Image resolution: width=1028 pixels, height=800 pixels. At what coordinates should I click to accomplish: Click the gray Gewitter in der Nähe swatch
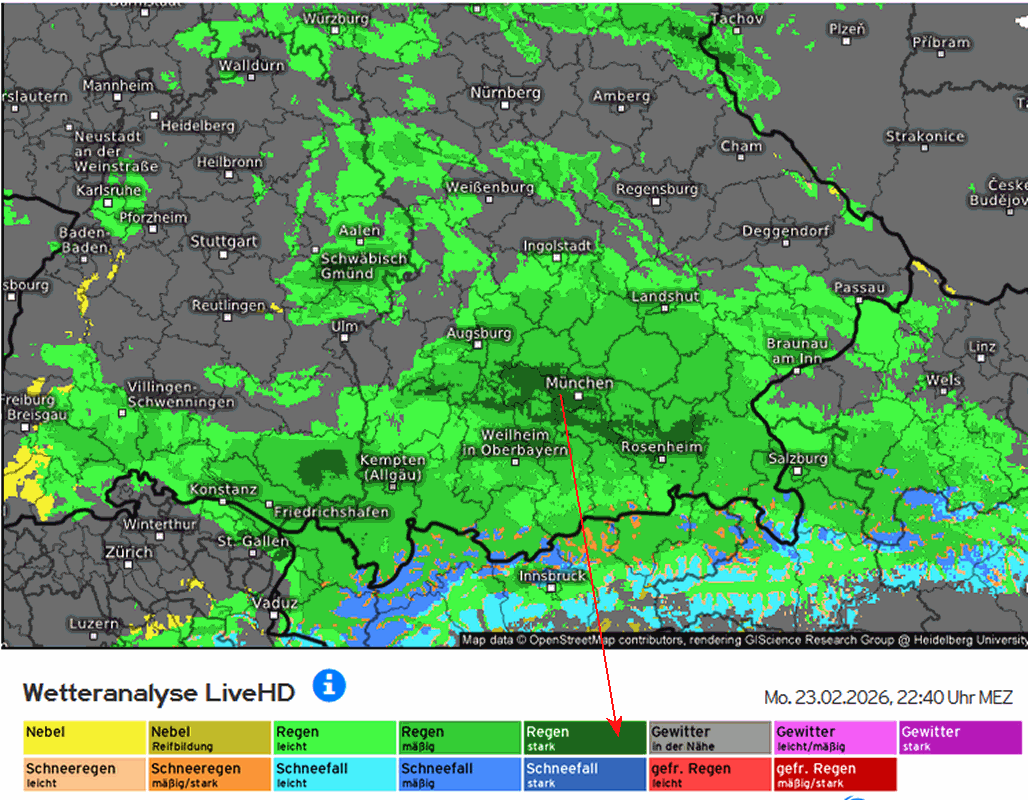(710, 738)
